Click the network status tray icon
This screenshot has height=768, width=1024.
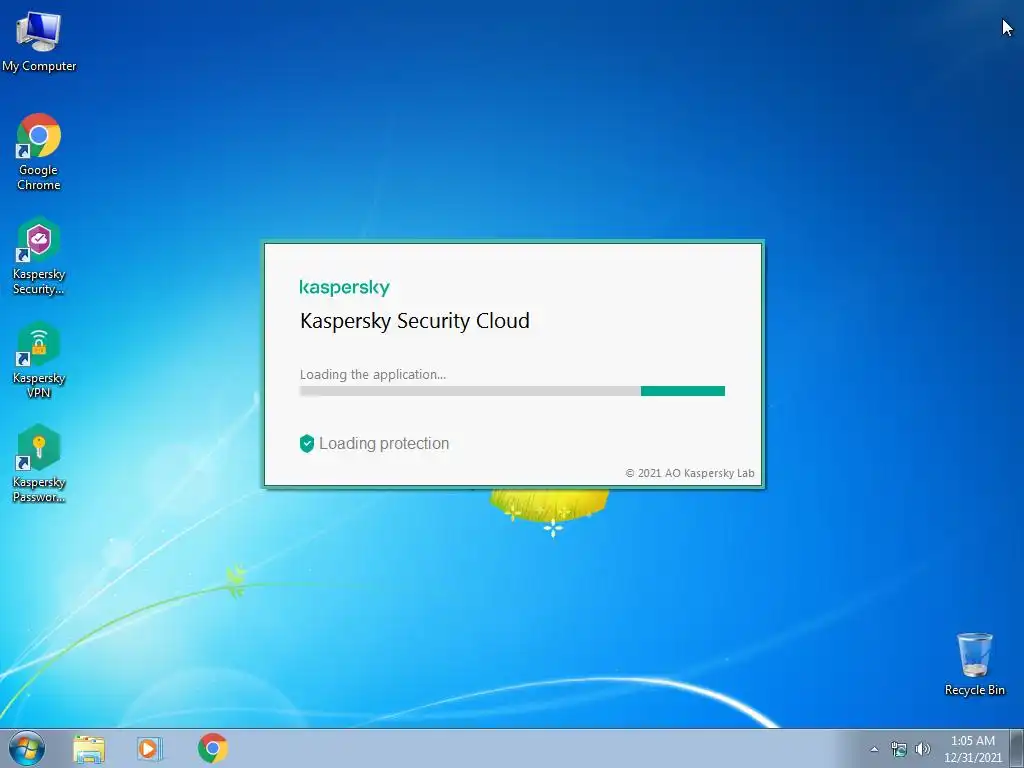coord(899,749)
